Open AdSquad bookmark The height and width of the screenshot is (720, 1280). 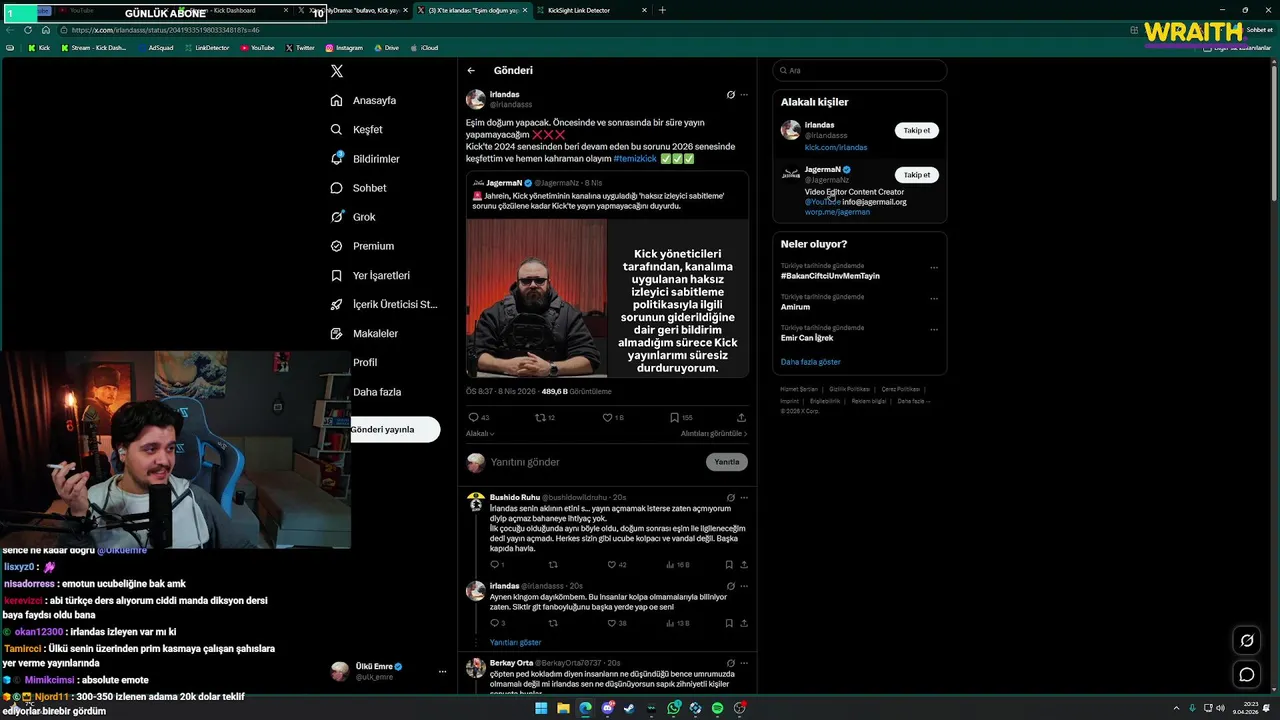[156, 48]
